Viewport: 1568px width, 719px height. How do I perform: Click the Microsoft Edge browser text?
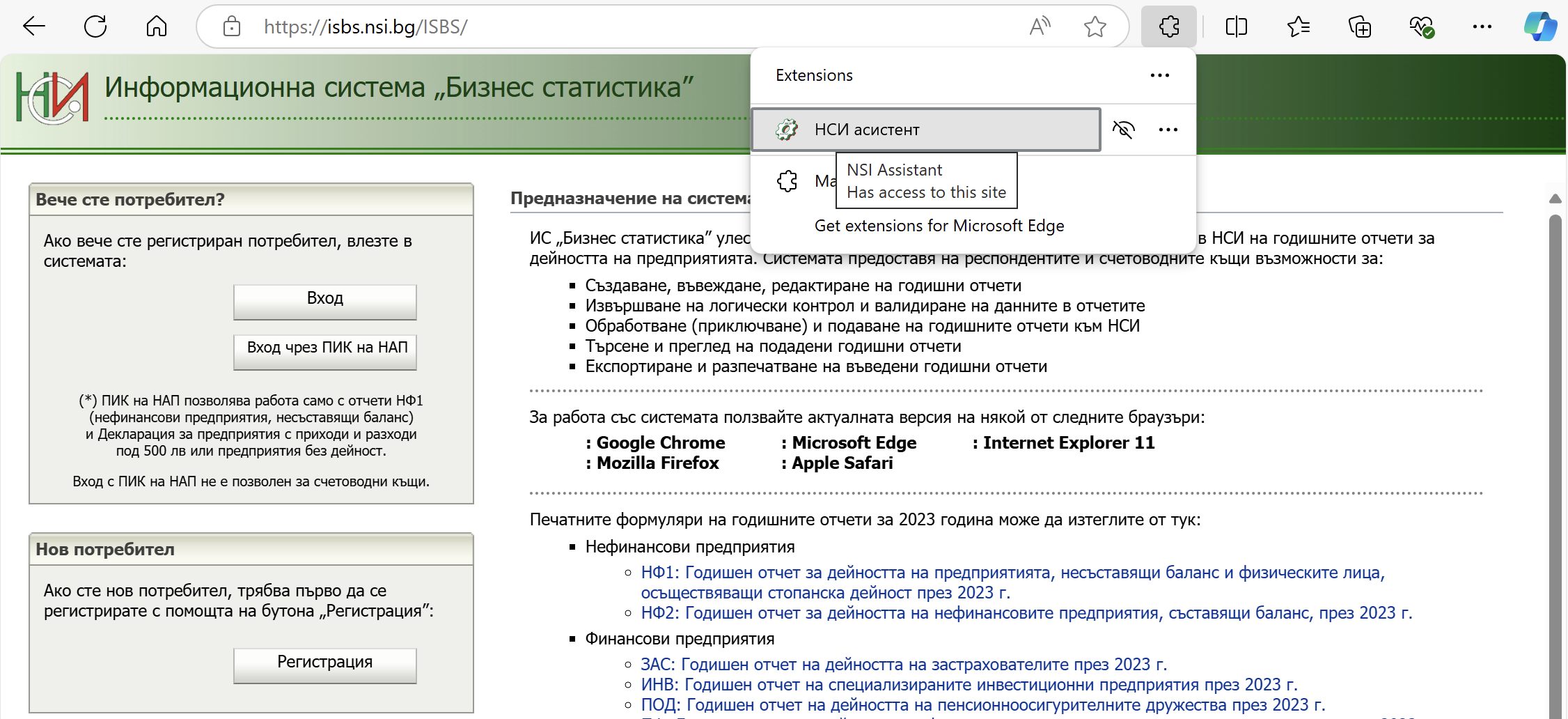pyautogui.click(x=854, y=443)
